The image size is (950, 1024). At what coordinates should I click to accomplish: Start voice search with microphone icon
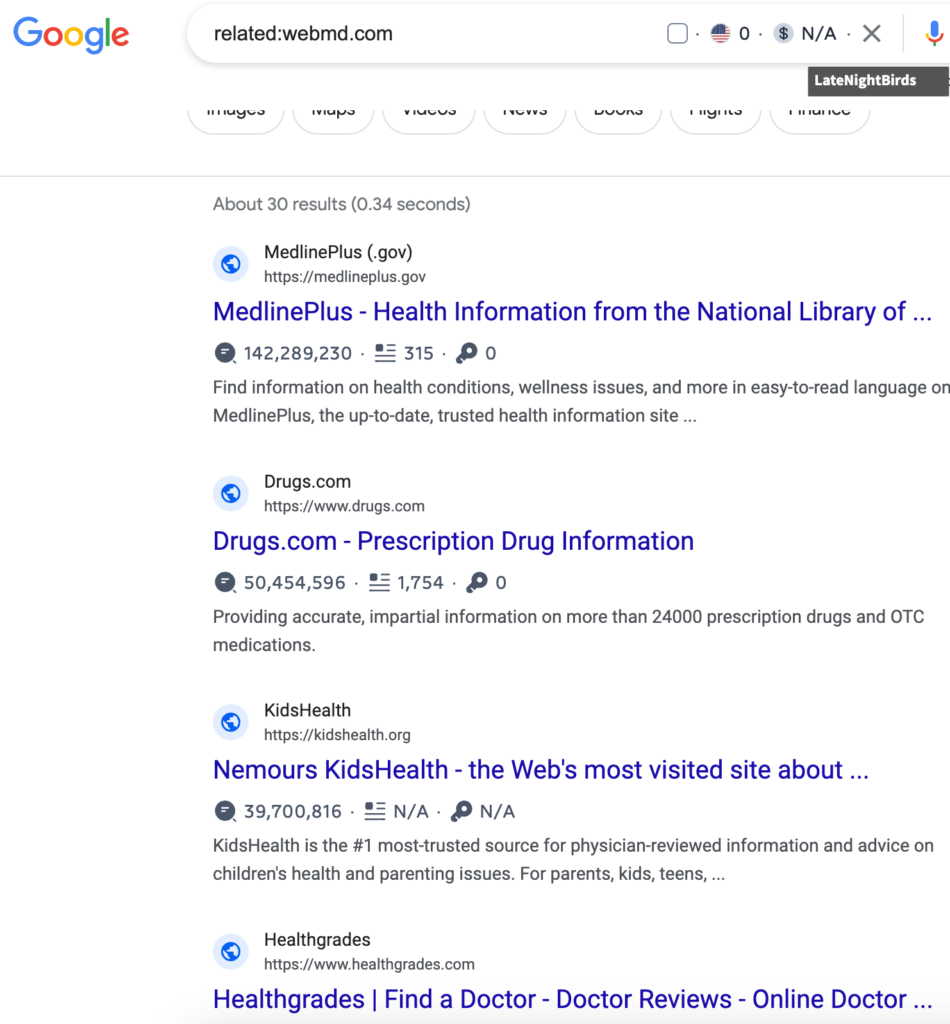coord(934,33)
